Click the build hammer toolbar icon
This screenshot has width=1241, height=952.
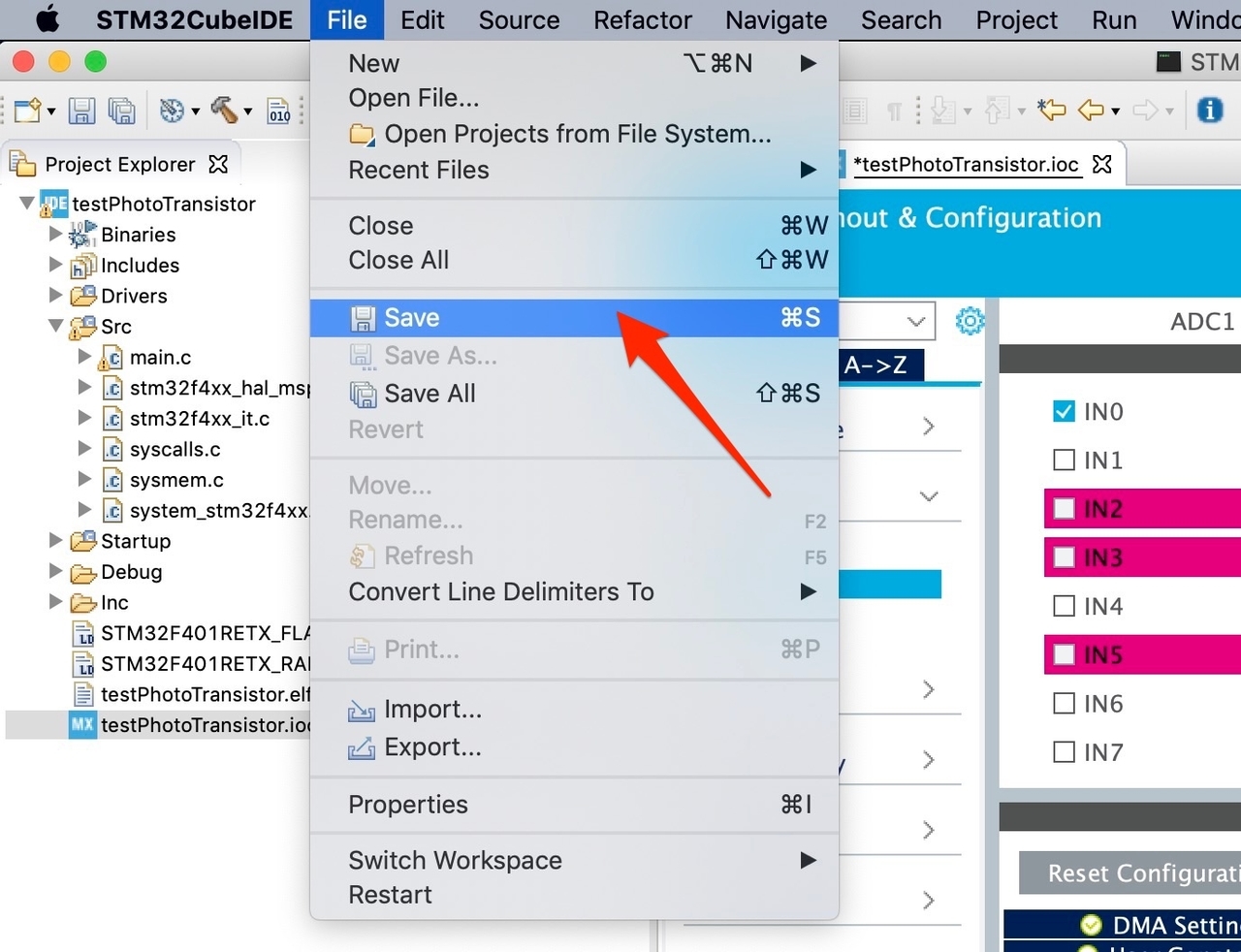[224, 111]
